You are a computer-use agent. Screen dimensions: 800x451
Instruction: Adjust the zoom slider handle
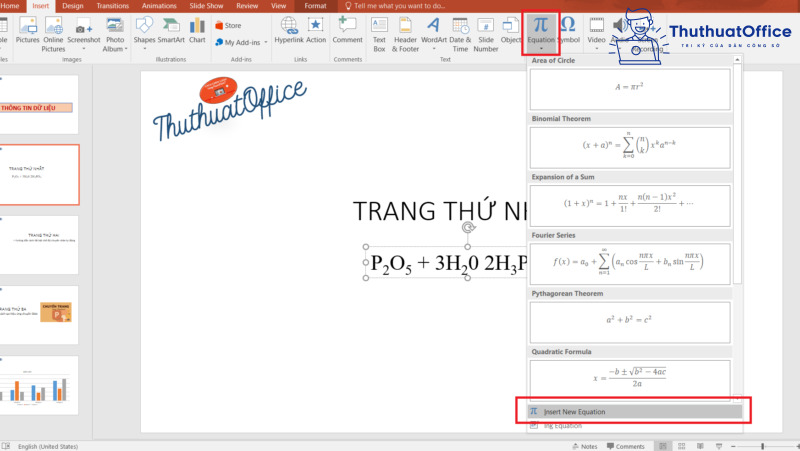point(762,446)
